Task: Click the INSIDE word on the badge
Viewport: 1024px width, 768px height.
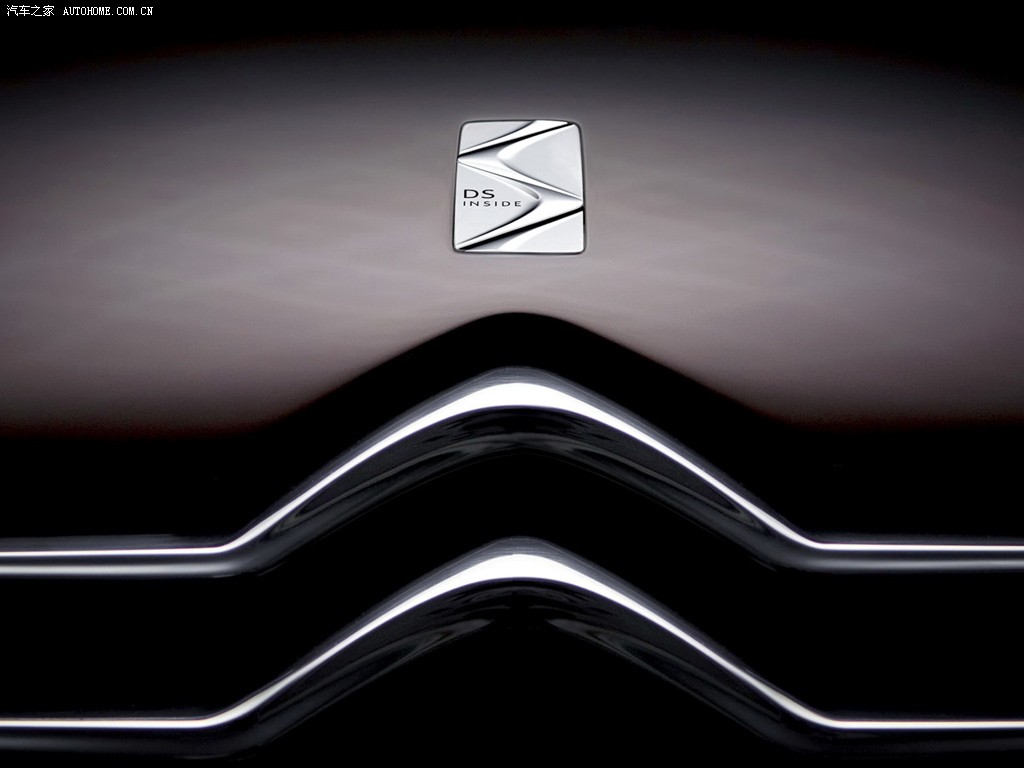Action: point(491,204)
